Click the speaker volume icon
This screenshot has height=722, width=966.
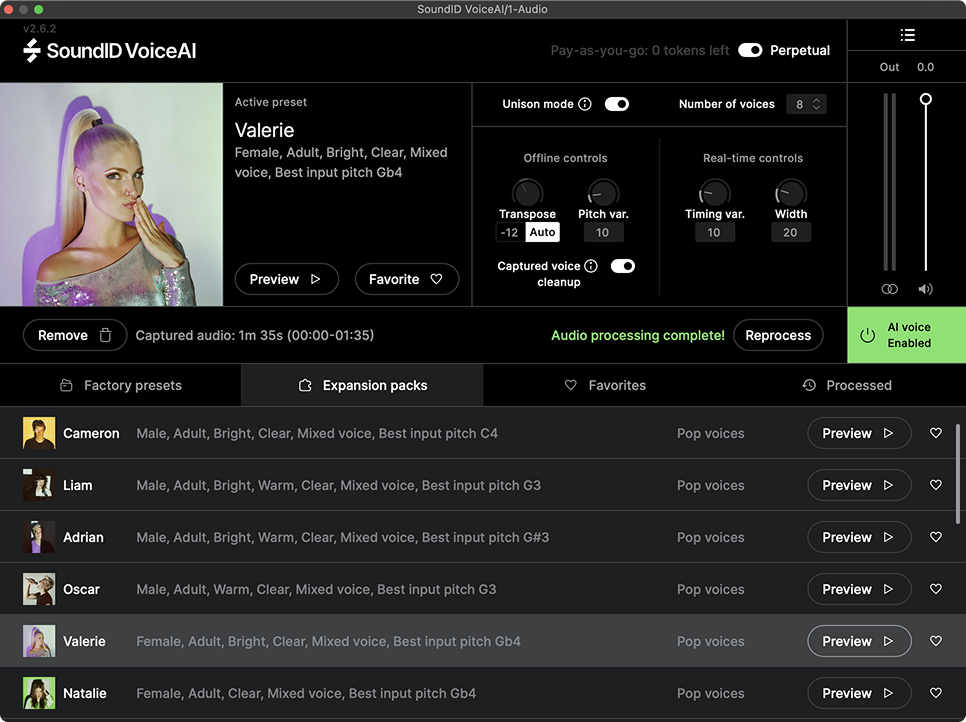(x=925, y=289)
